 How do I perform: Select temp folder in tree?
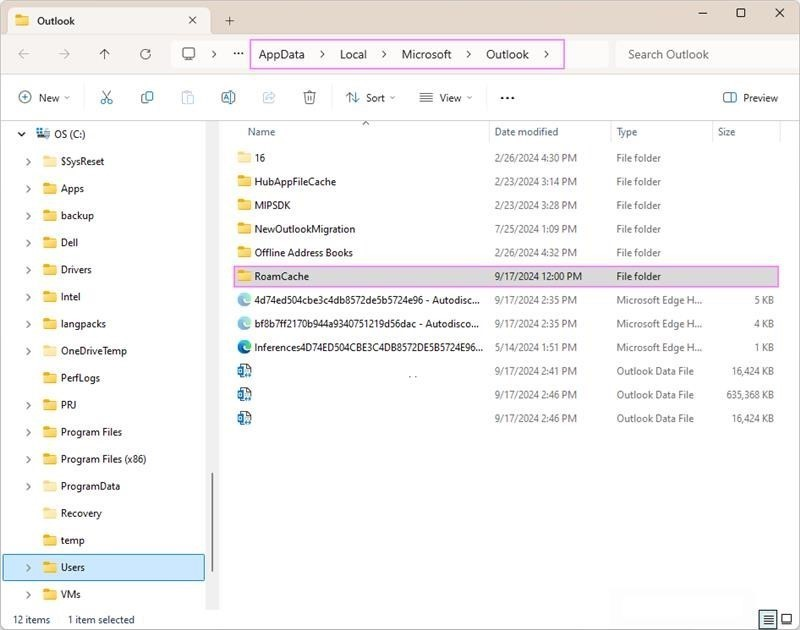pos(72,540)
